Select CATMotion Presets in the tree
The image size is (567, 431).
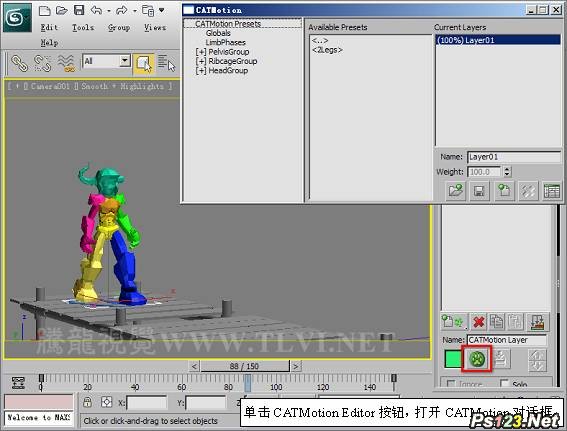coord(228,24)
